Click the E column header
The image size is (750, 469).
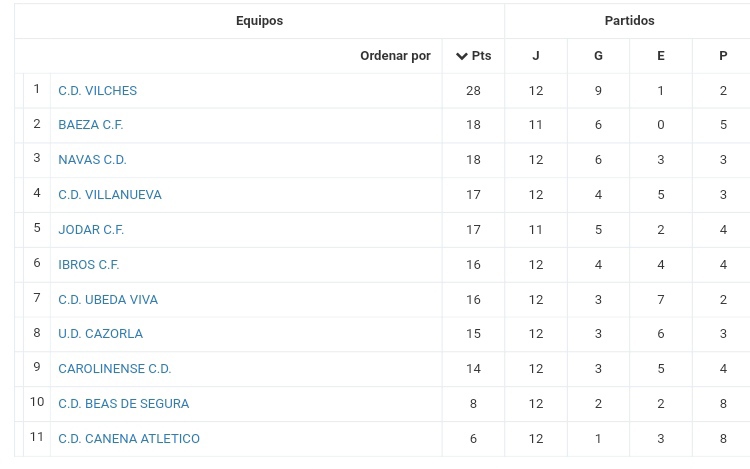click(661, 56)
